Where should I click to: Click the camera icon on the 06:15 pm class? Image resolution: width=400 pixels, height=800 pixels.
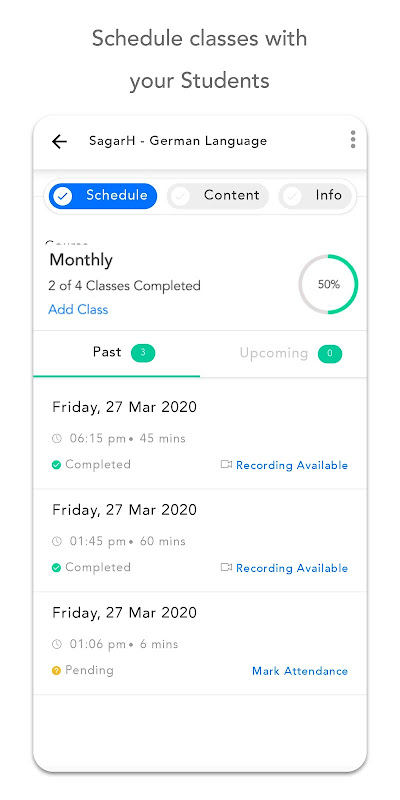pyautogui.click(x=226, y=464)
